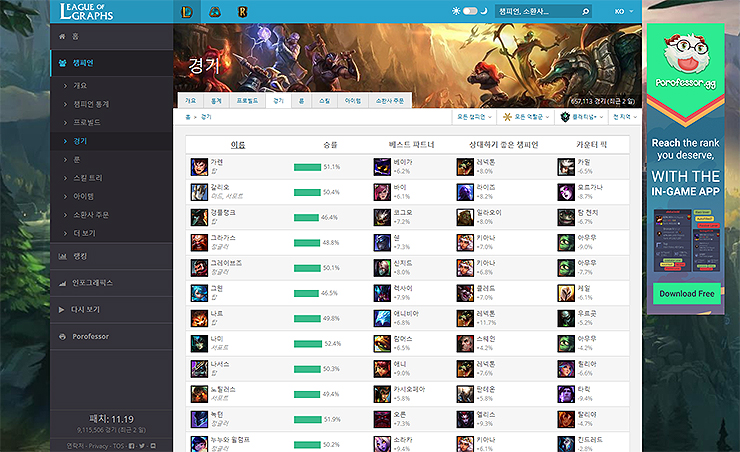
Task: Click the 52.4% win rate bar
Action: (308, 344)
